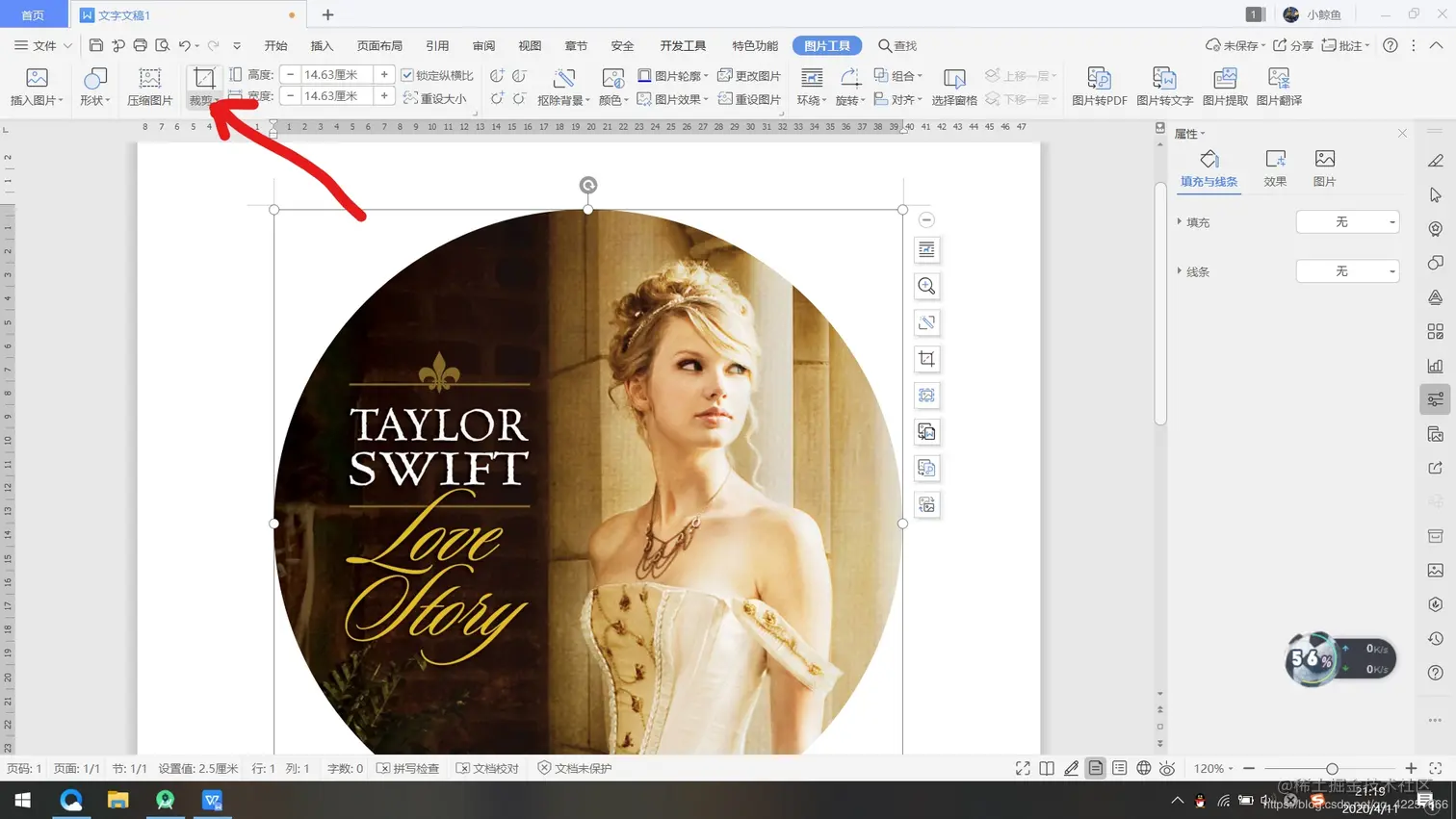Select the 裁剪 (crop) tool in ribbon
Viewport: 1456px width, 819px height.
coord(203,86)
